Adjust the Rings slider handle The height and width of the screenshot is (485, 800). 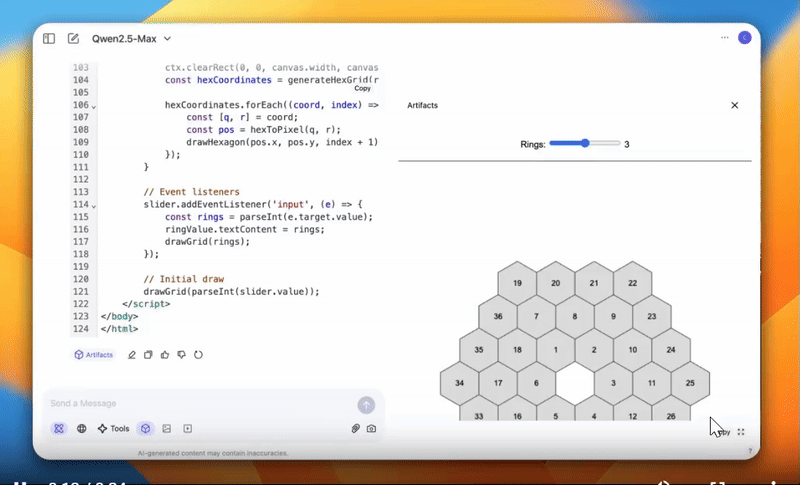pyautogui.click(x=585, y=143)
